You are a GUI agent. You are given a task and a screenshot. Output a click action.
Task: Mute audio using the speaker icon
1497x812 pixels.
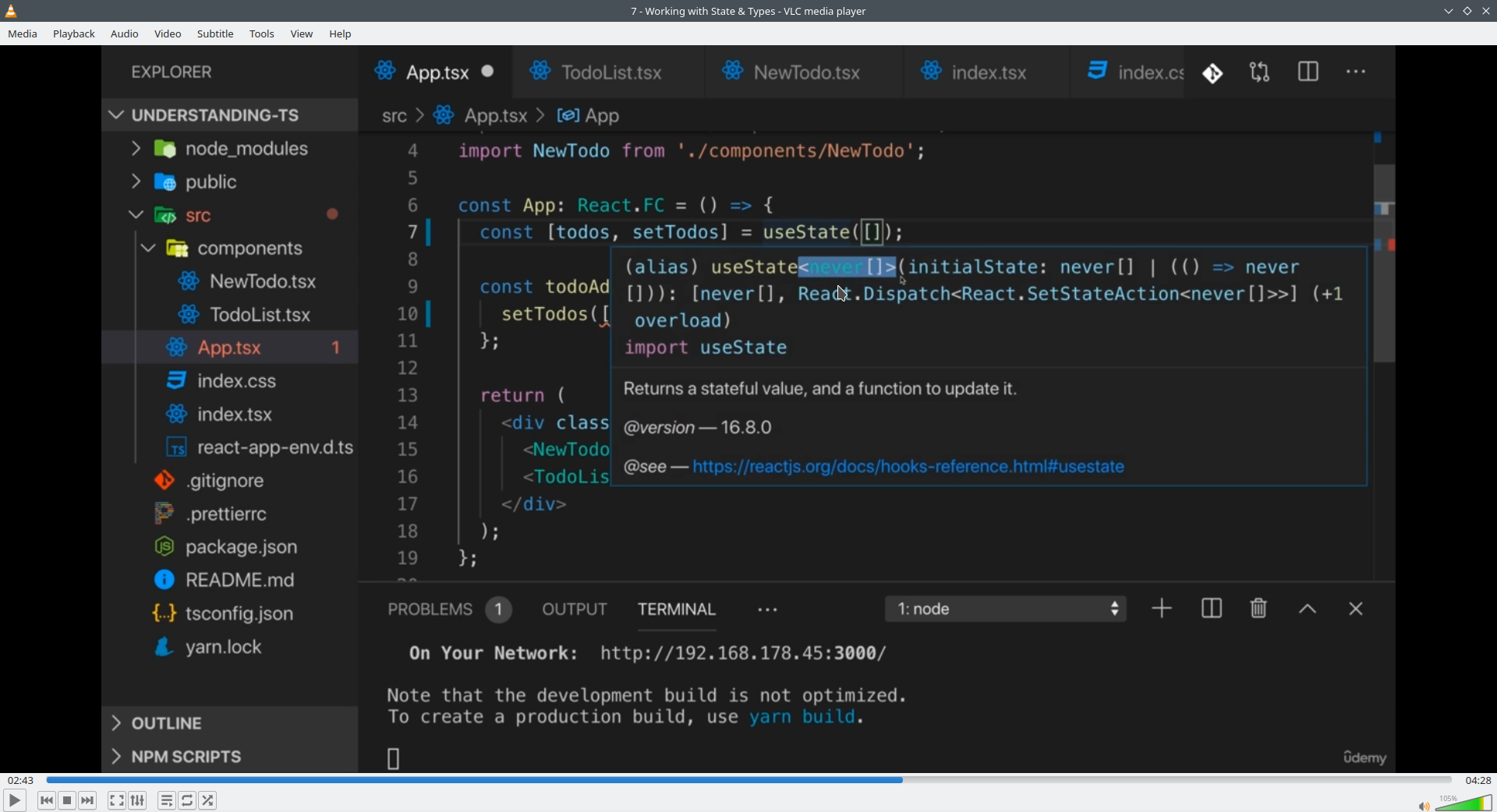click(x=1423, y=806)
